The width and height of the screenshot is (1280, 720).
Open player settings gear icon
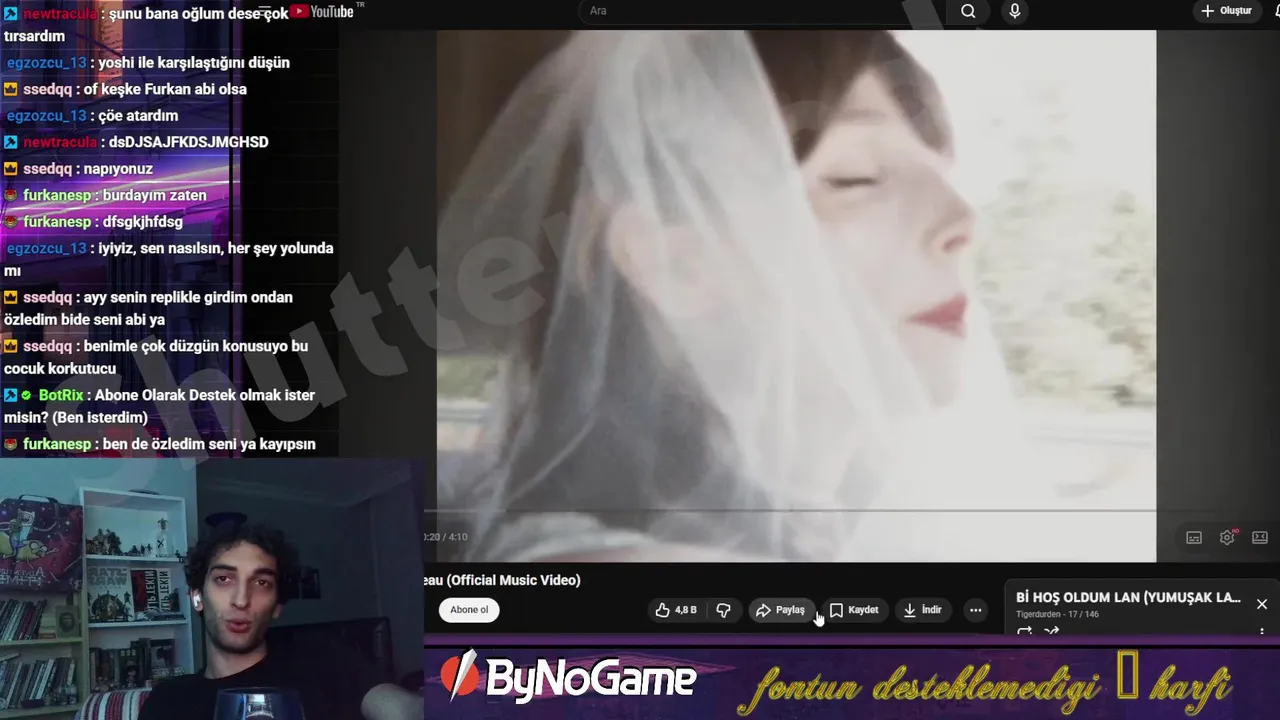(x=1227, y=538)
